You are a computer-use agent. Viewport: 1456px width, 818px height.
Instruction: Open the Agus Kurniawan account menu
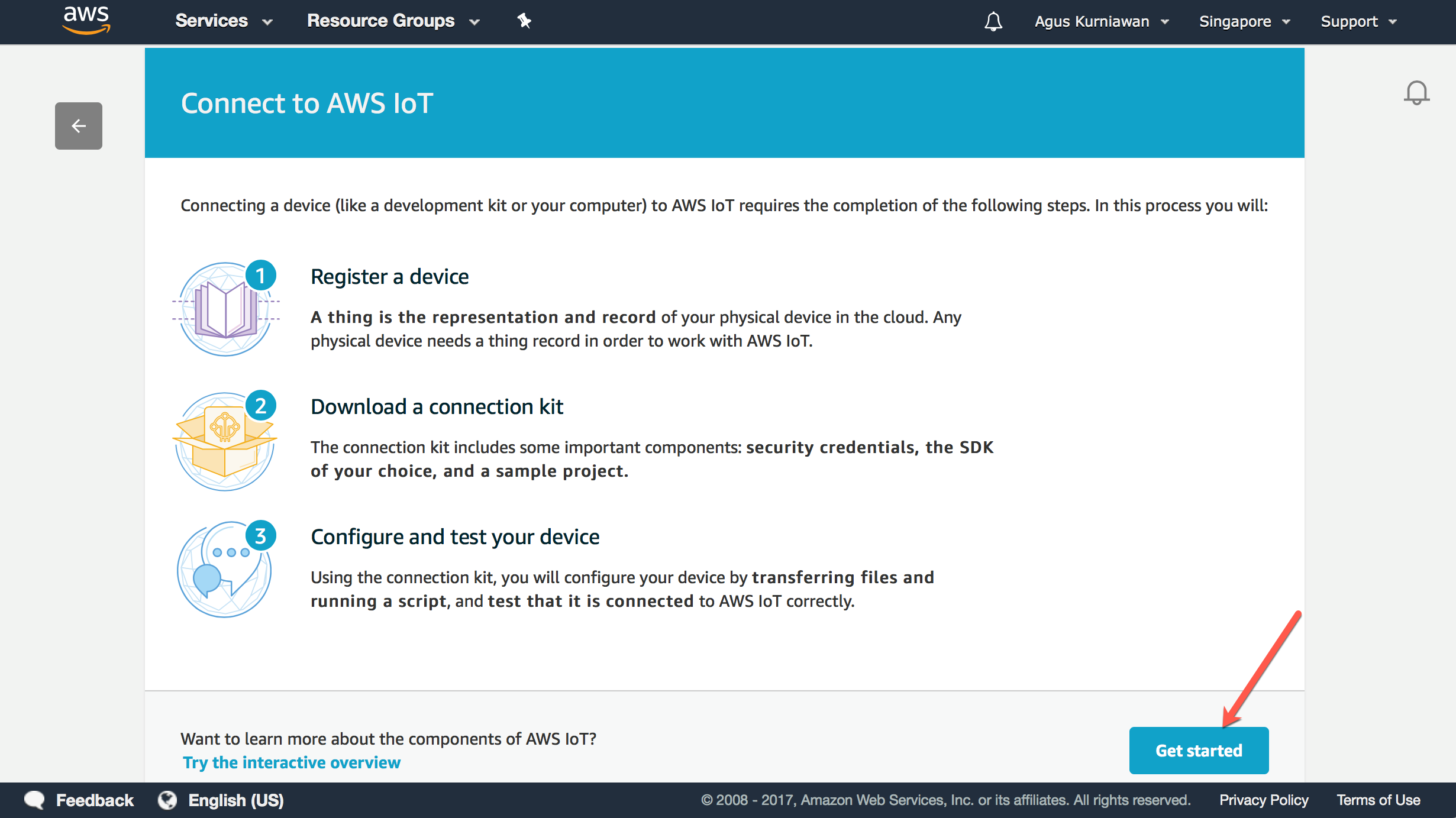coord(1102,21)
